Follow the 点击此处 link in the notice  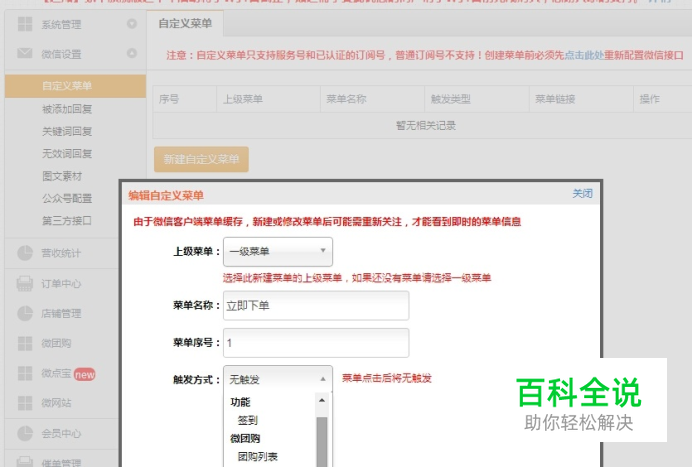[x=584, y=55]
